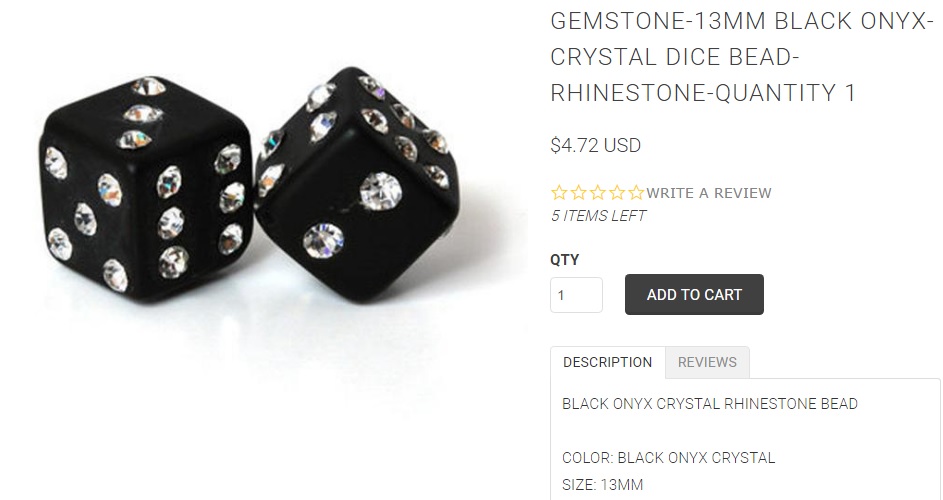Click the fifth review rating star
The height and width of the screenshot is (500, 943).
636,193
